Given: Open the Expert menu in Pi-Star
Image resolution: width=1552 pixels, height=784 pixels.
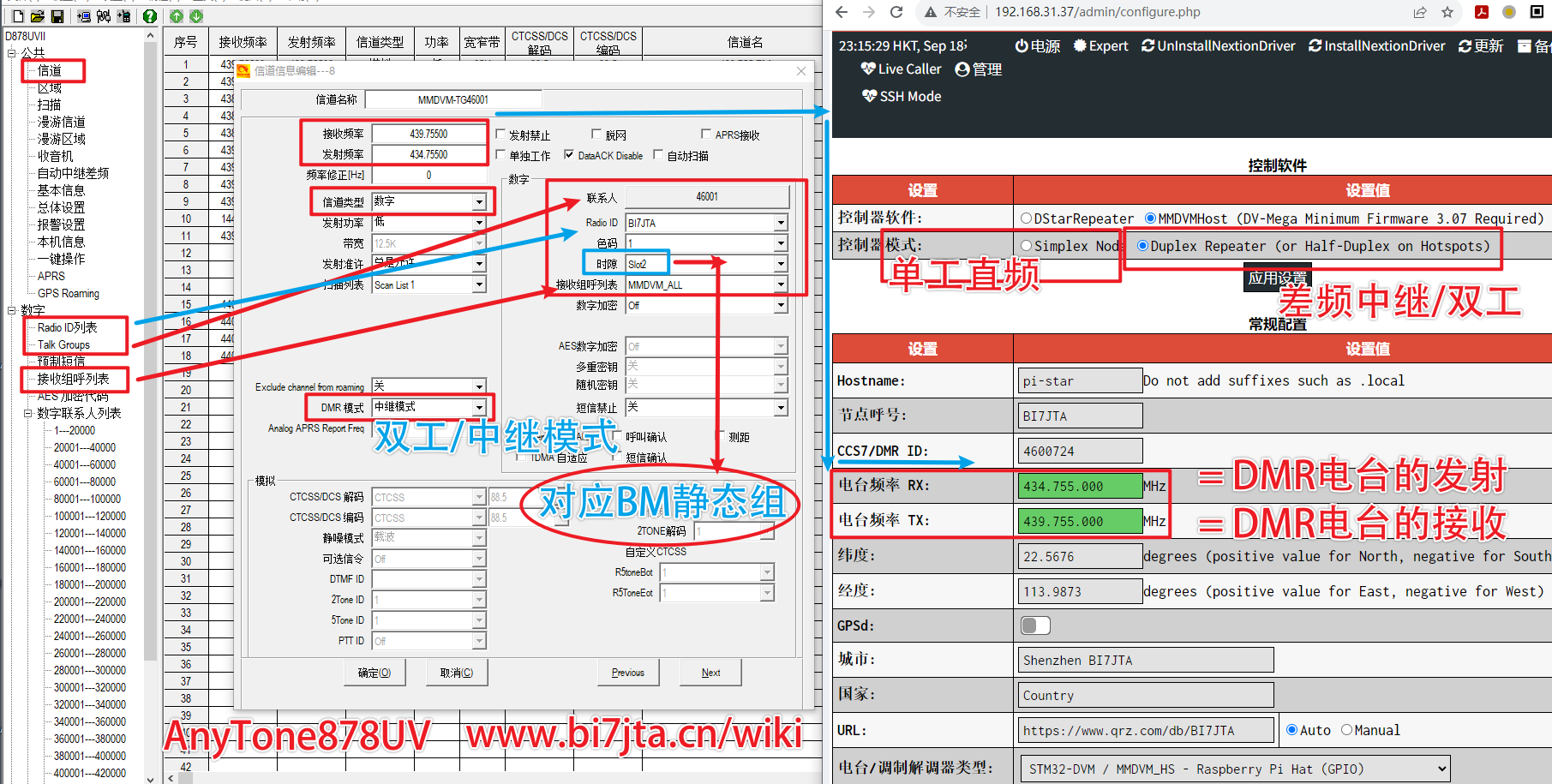Looking at the screenshot, I should pos(1100,46).
